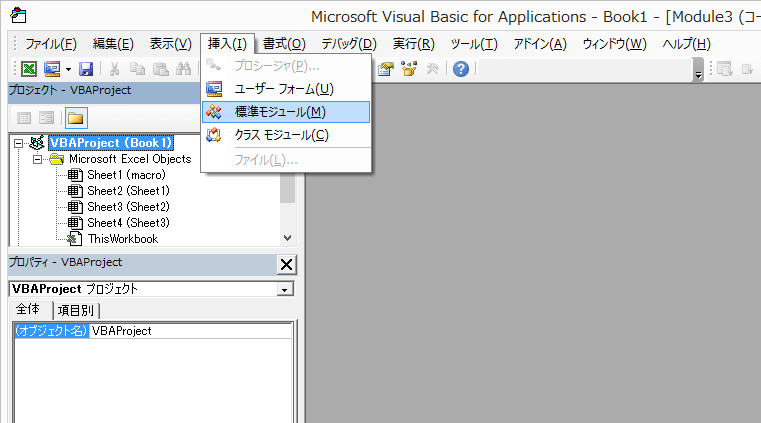The width and height of the screenshot is (761, 423).
Task: Click the View Code icon in Project panel
Action: (x=23, y=118)
